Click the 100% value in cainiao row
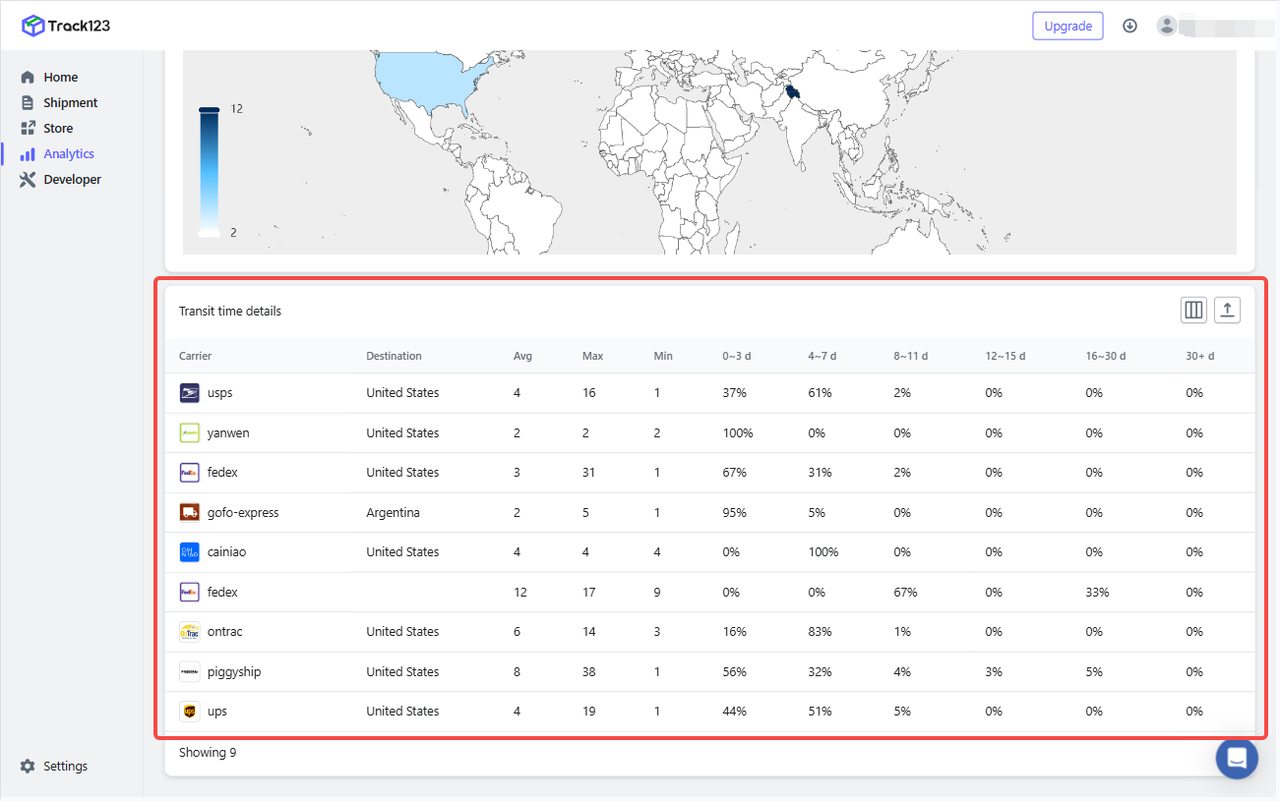Screen dimensions: 1280x801 (x=823, y=552)
